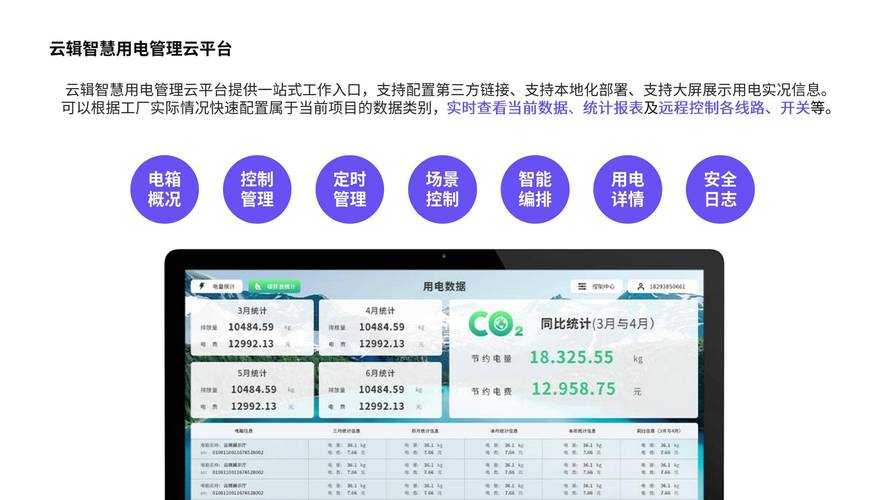The height and width of the screenshot is (500, 889).
Task: Click the green CO₂ logo icon
Action: click(496, 324)
